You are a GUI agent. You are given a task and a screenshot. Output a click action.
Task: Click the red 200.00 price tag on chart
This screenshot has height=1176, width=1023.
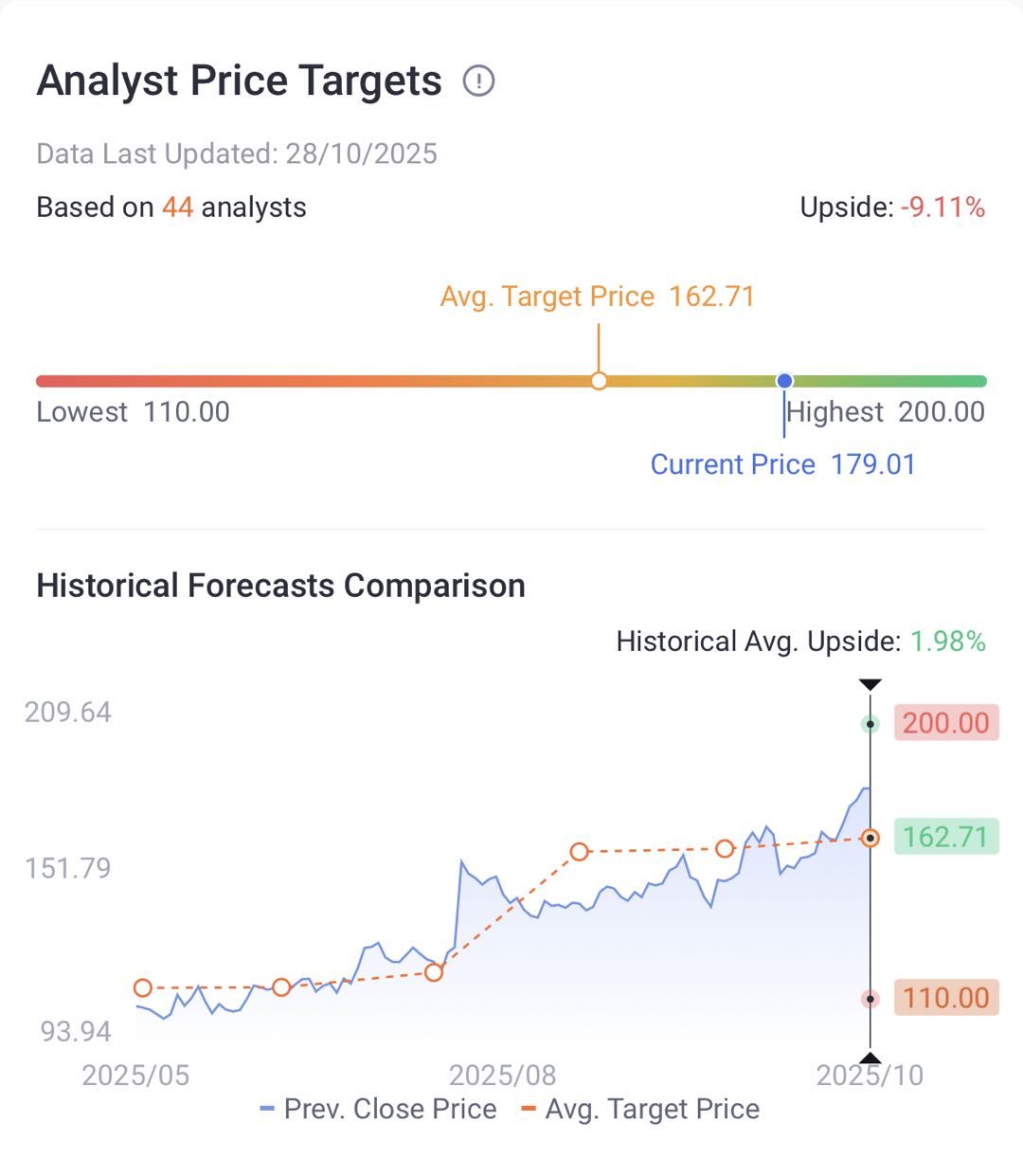click(x=945, y=723)
